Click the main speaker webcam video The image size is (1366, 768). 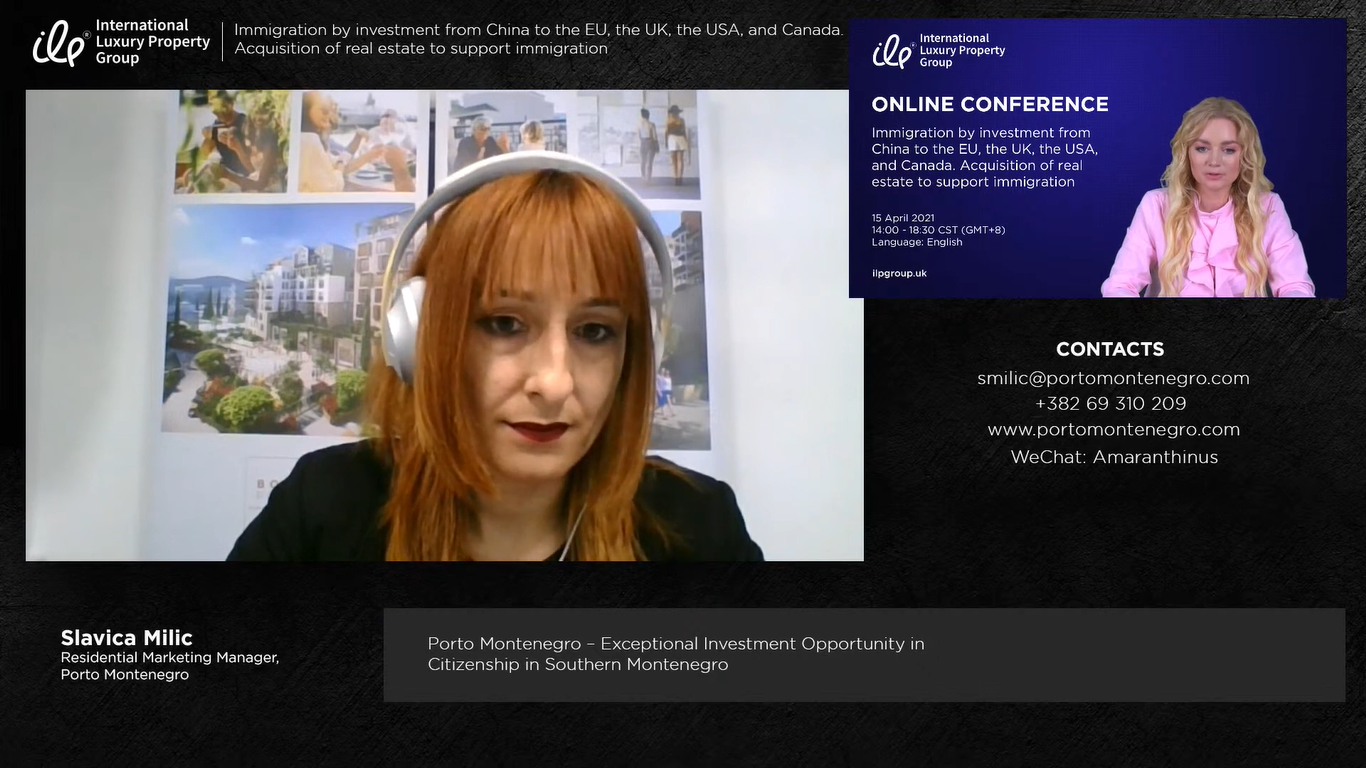pyautogui.click(x=520, y=400)
